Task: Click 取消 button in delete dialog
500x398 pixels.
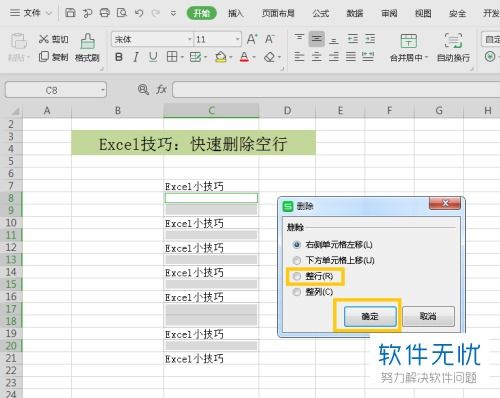Action: tap(428, 316)
